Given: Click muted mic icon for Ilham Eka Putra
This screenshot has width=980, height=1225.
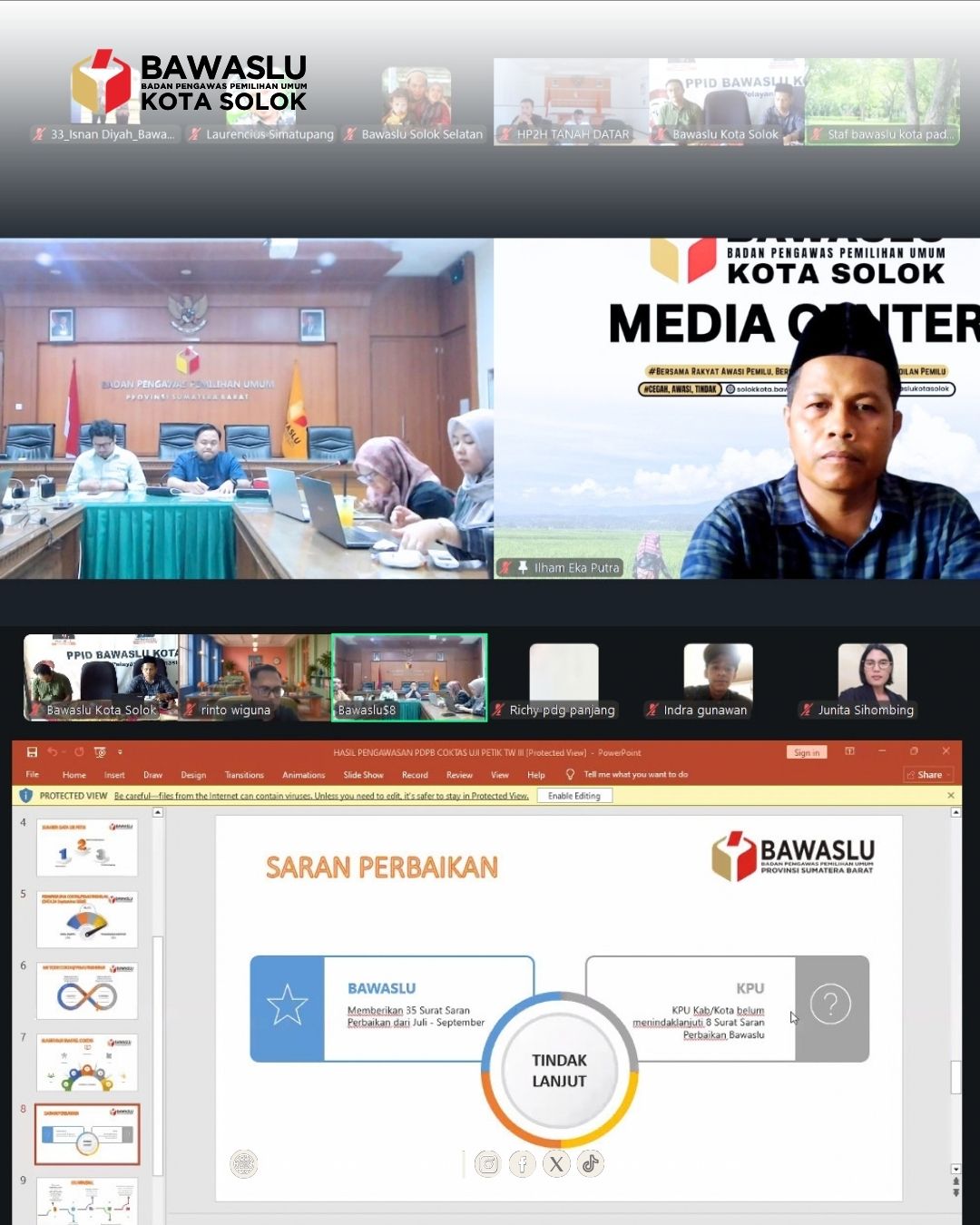Looking at the screenshot, I should (x=506, y=567).
